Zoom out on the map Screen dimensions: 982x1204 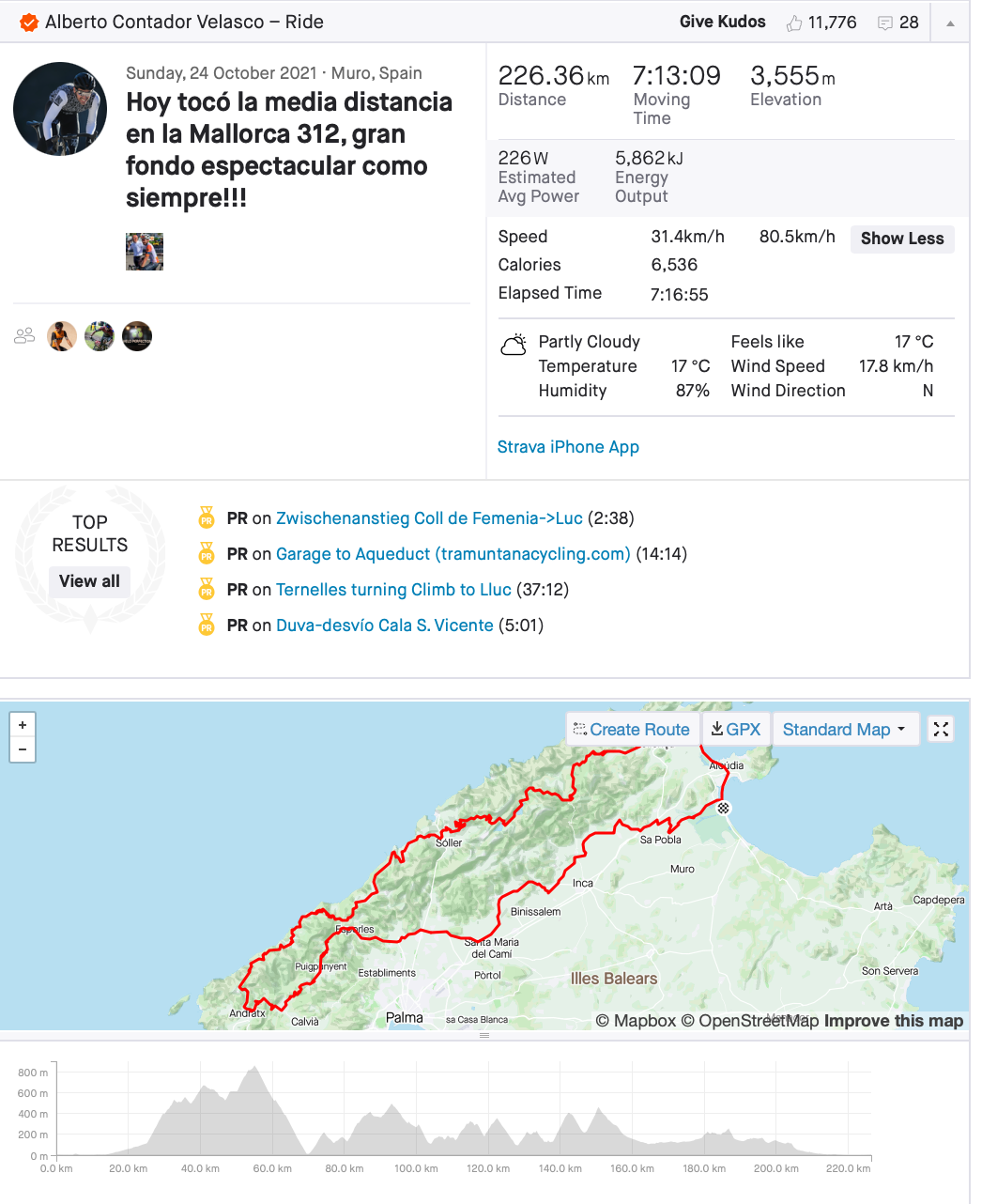23,749
